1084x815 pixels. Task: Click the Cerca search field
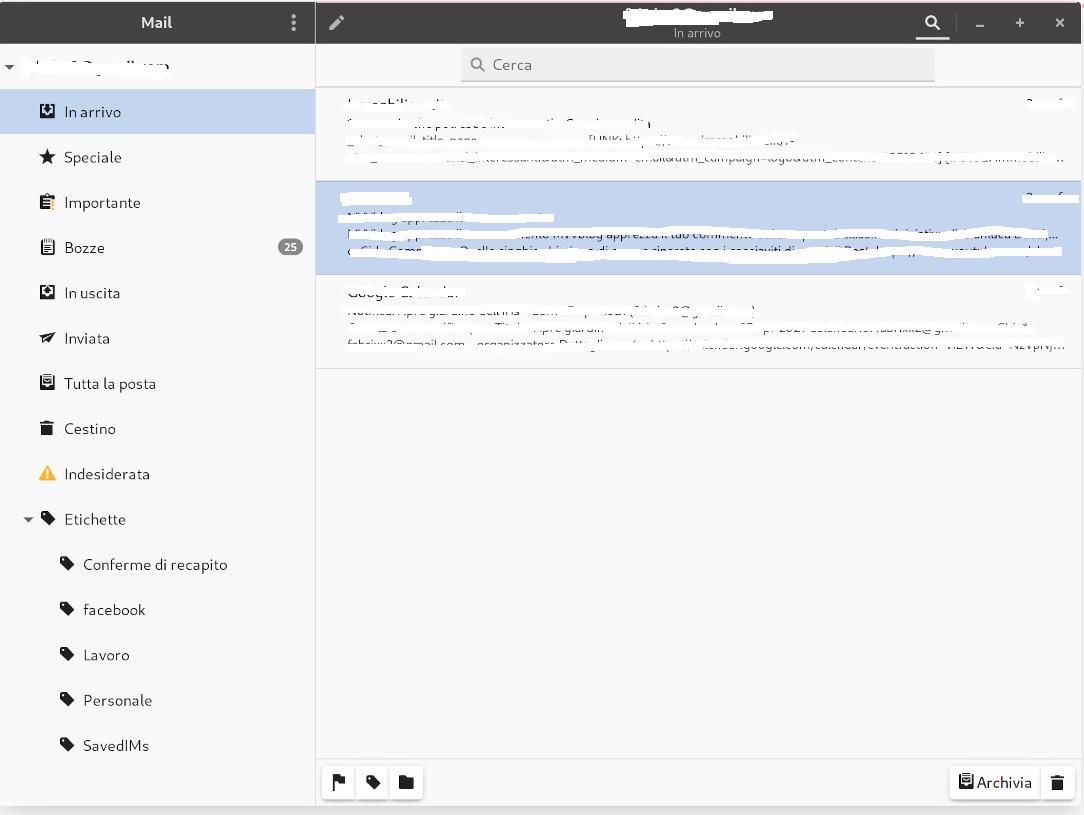pos(697,65)
